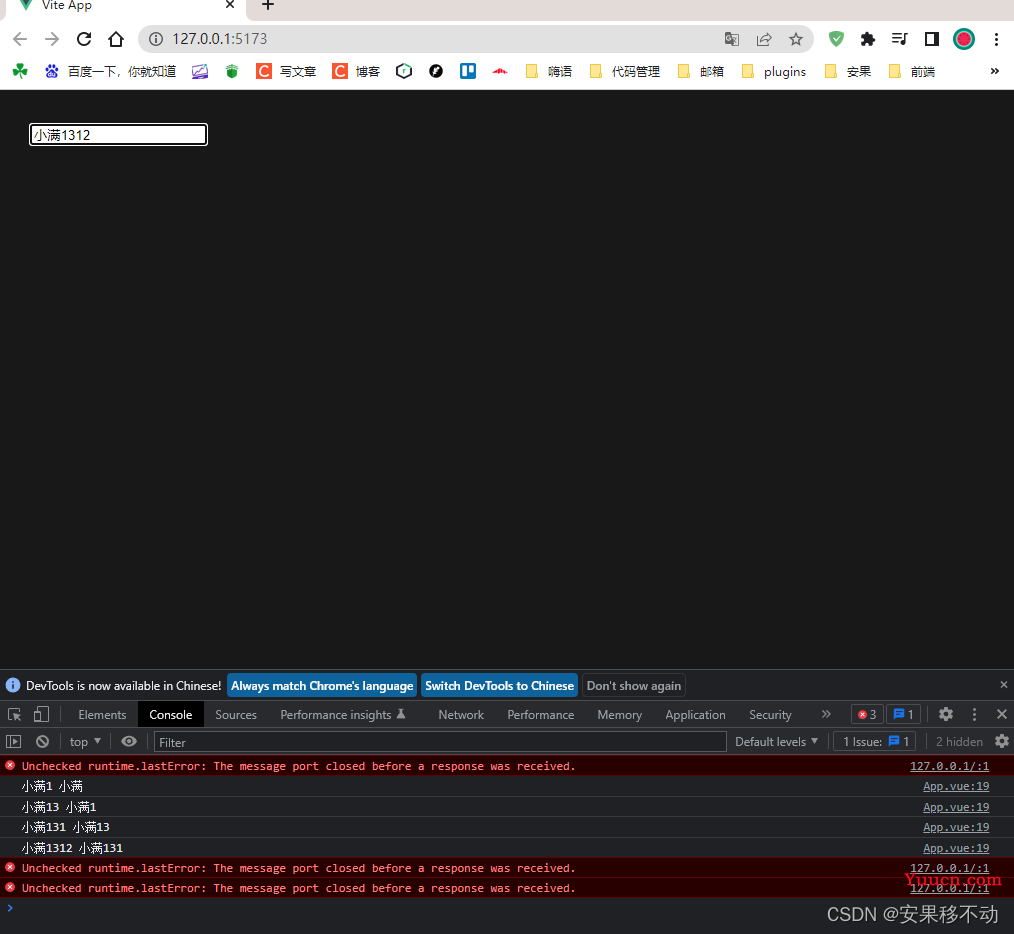Open DevTools customize three-dot menu
Viewport: 1014px width, 934px height.
pyautogui.click(x=975, y=714)
